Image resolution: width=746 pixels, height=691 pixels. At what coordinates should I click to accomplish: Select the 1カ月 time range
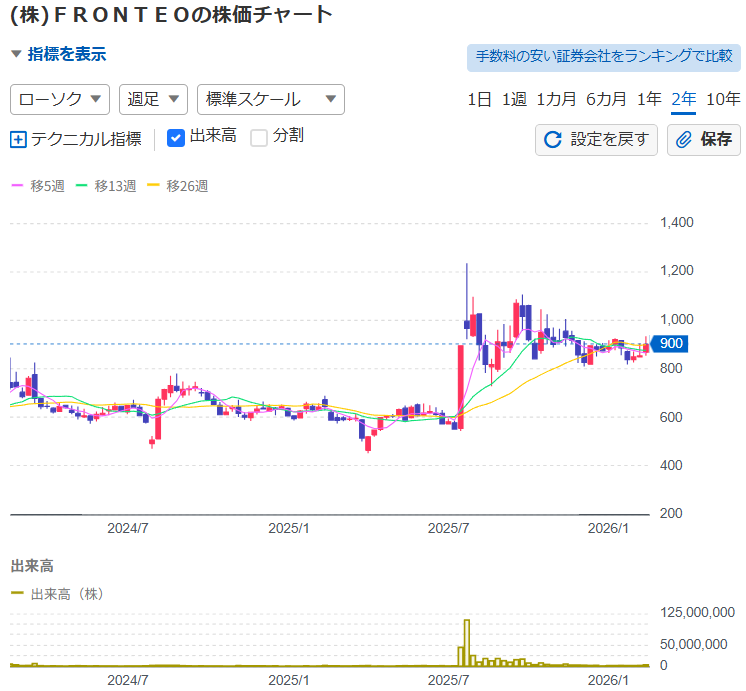tap(556, 99)
